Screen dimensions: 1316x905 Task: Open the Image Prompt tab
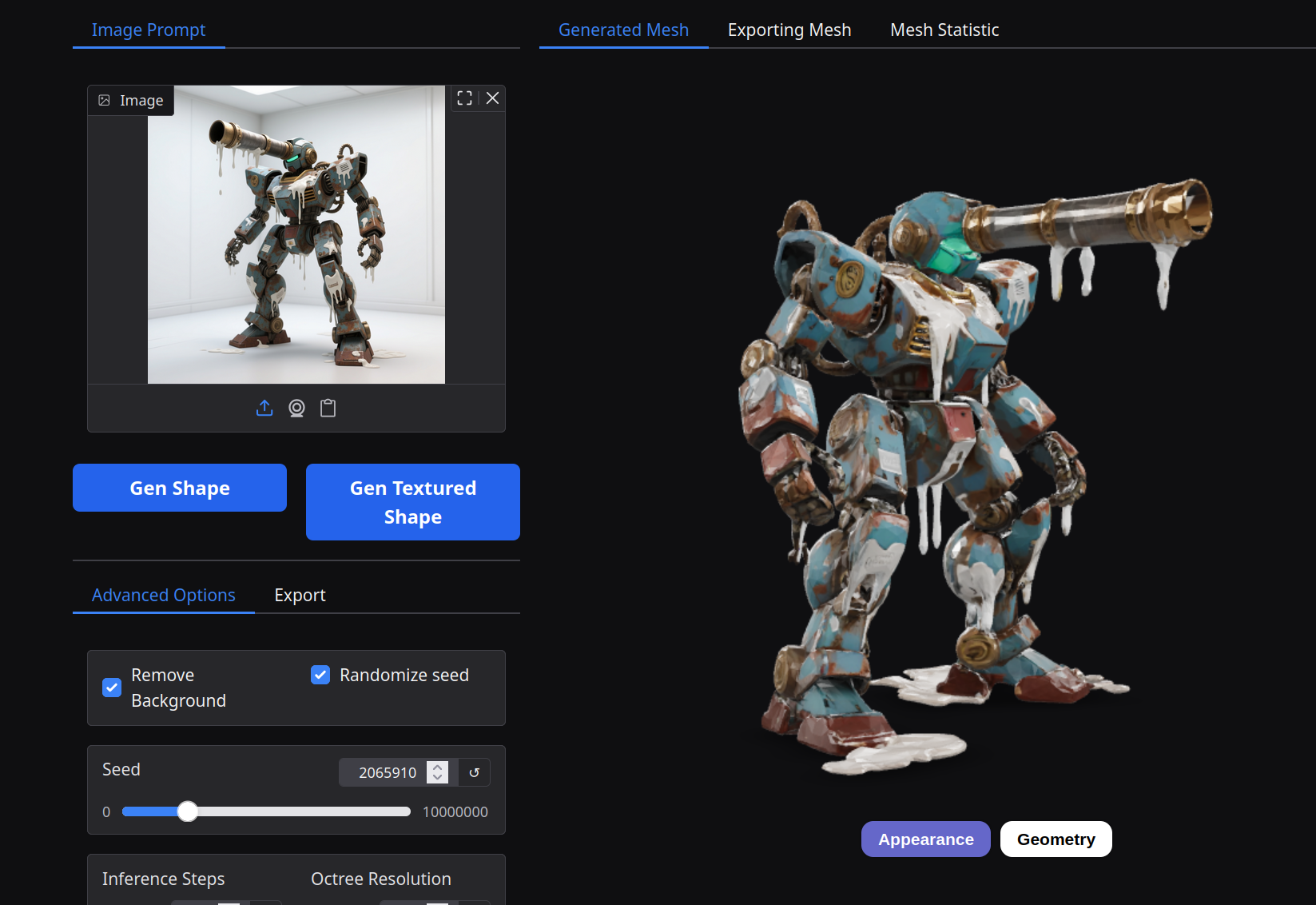pyautogui.click(x=149, y=30)
